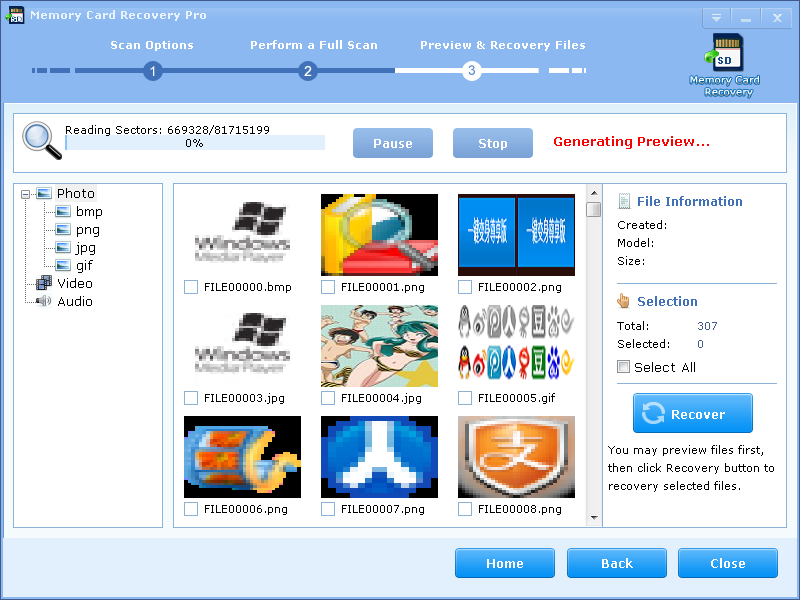This screenshot has height=600, width=800.
Task: Tick the checkbox for FILE00001.png
Action: point(328,287)
